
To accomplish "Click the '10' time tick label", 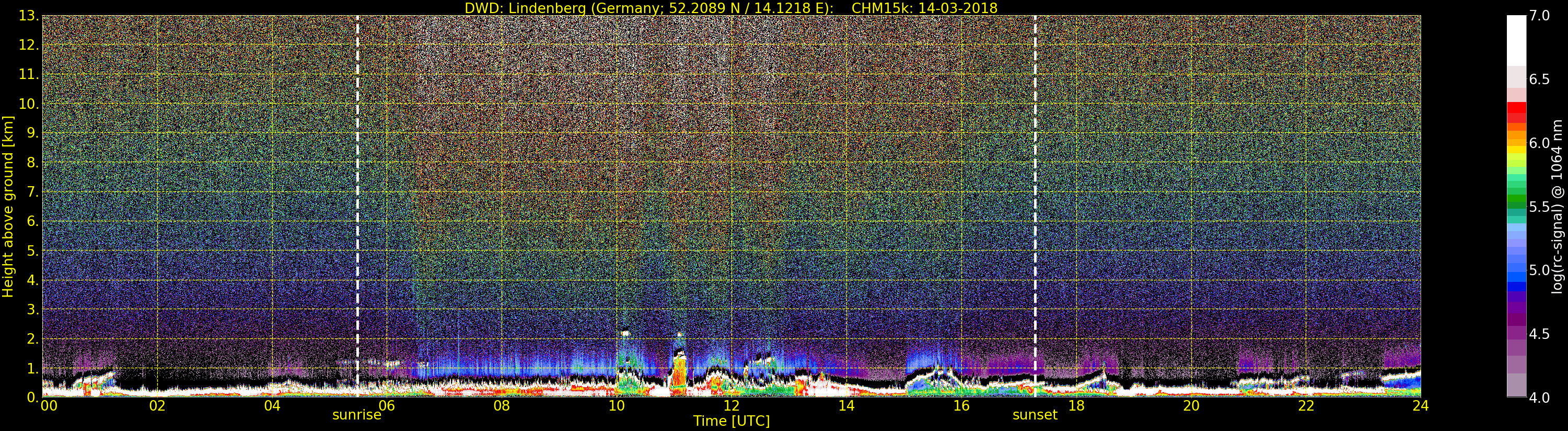I will click(x=617, y=405).
